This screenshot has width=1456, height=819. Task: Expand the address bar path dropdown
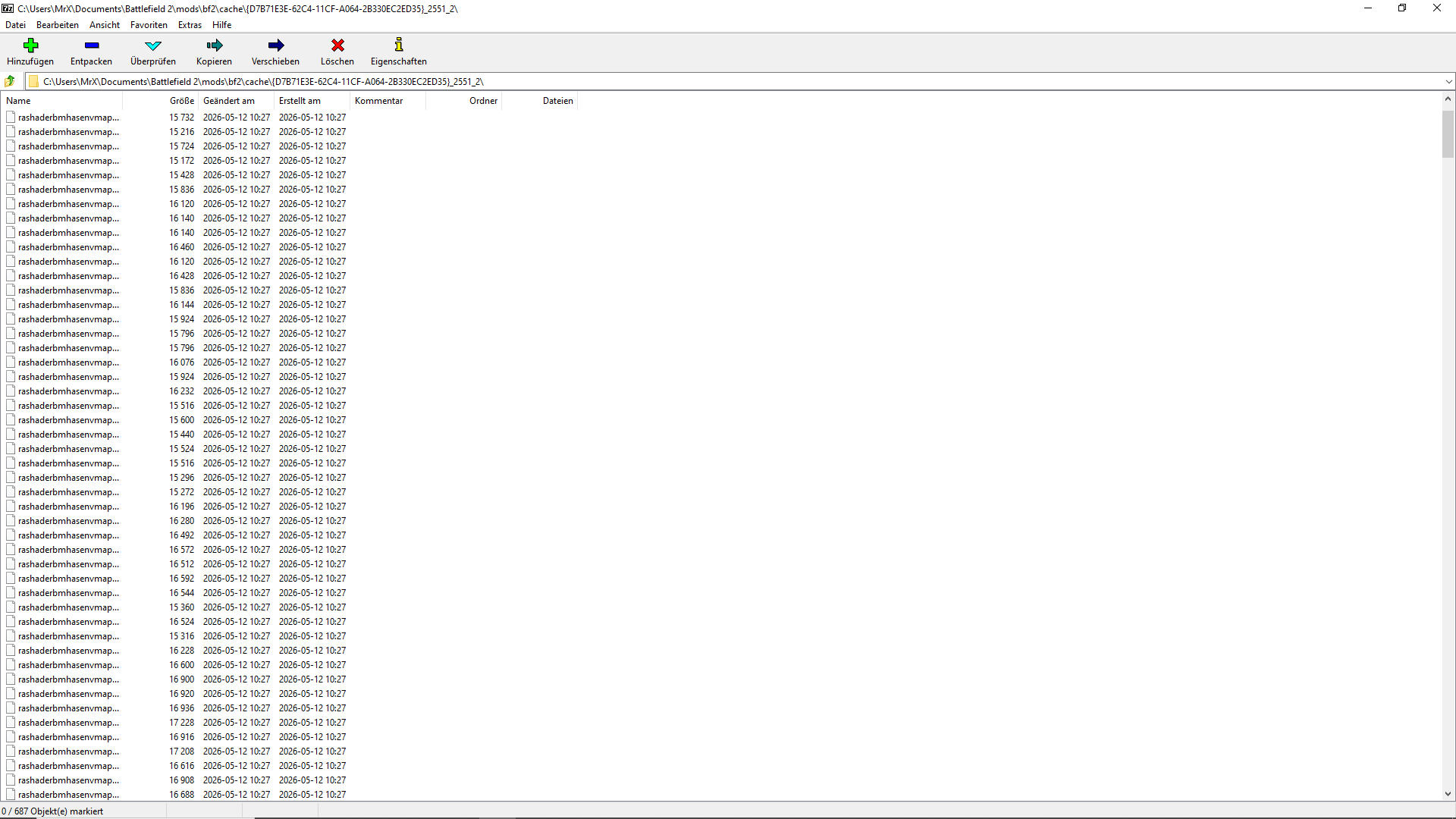[x=1448, y=81]
